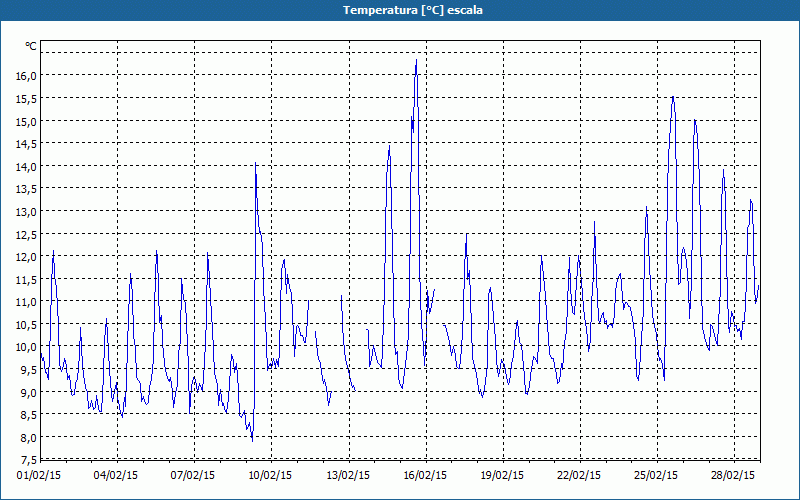Click the 15,5 y-axis label
This screenshot has height=500, width=800.
26,98
